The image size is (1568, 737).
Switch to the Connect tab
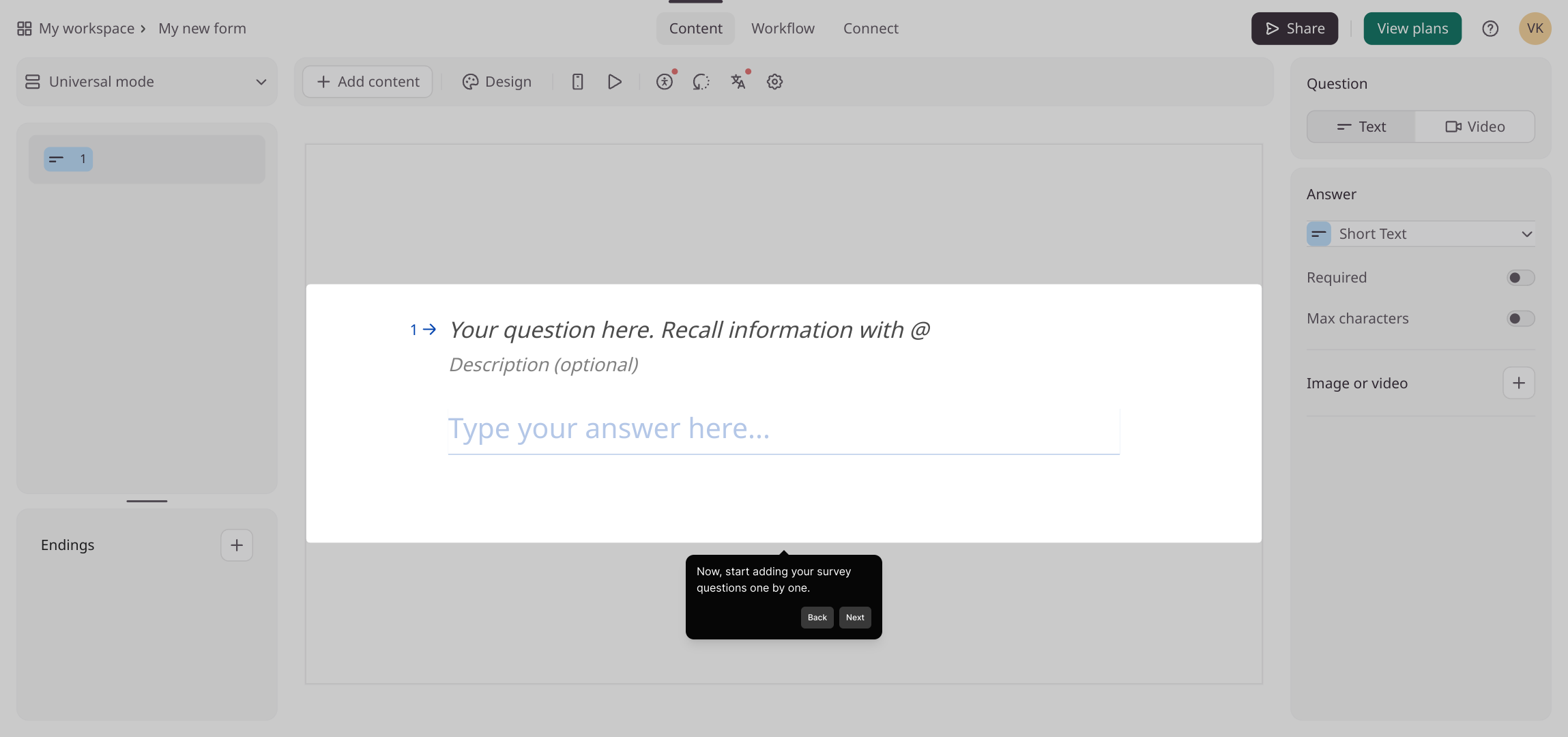pyautogui.click(x=871, y=29)
